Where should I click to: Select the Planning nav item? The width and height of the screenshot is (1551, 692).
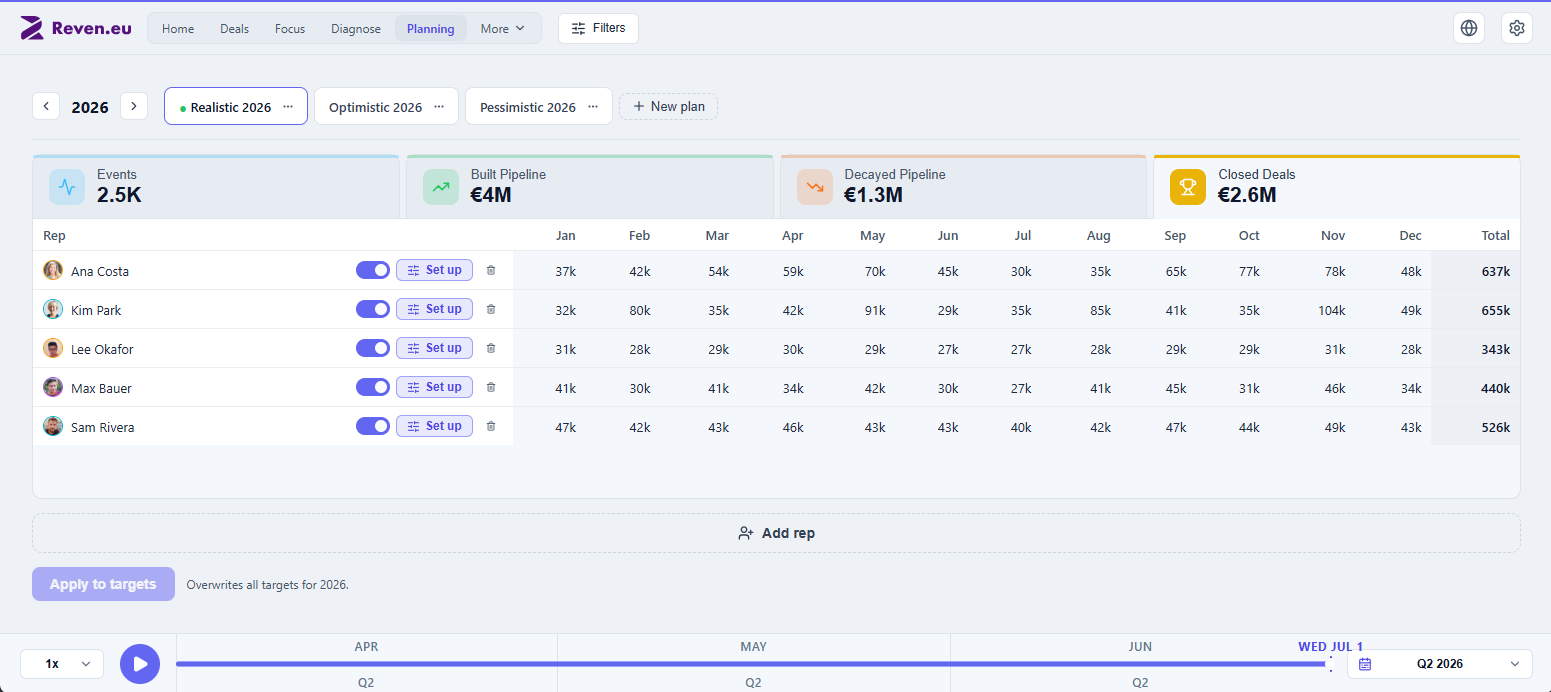pos(430,28)
